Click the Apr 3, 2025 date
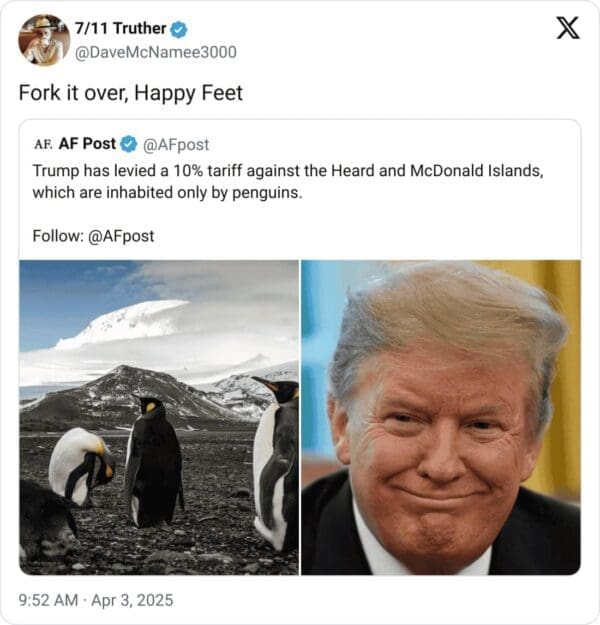The width and height of the screenshot is (600, 625). [132, 600]
